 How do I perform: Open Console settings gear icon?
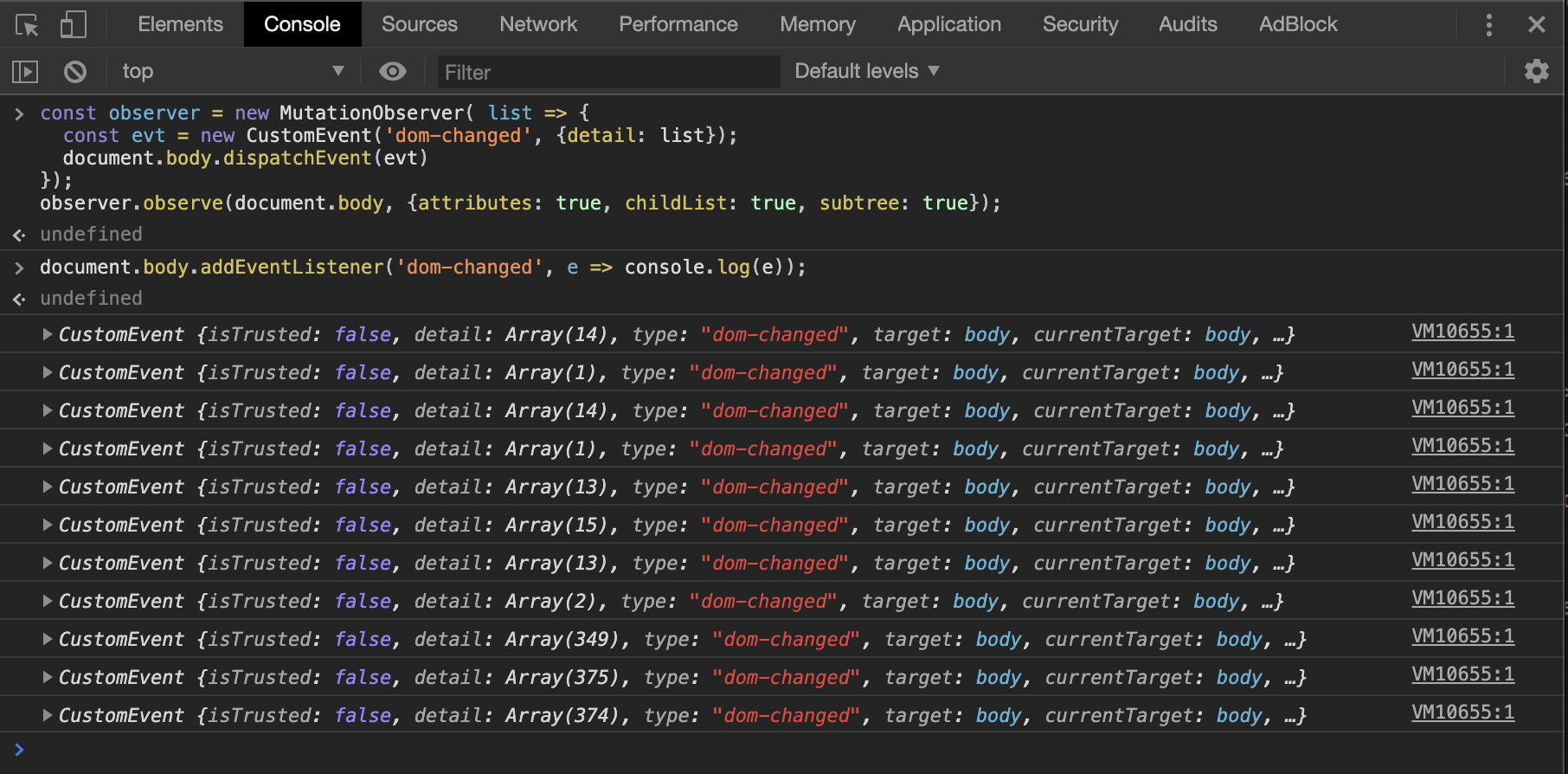pos(1537,71)
